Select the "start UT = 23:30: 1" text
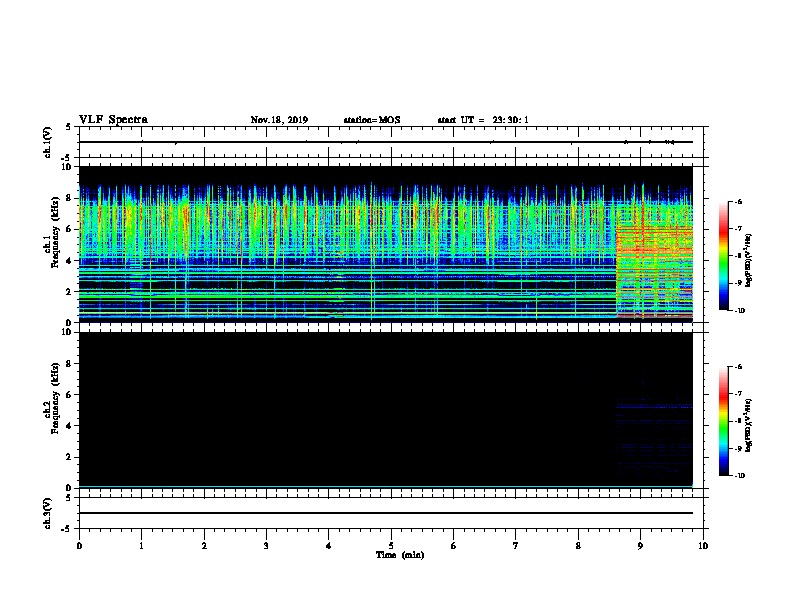Image resolution: width=792 pixels, height=612 pixels. click(x=483, y=120)
